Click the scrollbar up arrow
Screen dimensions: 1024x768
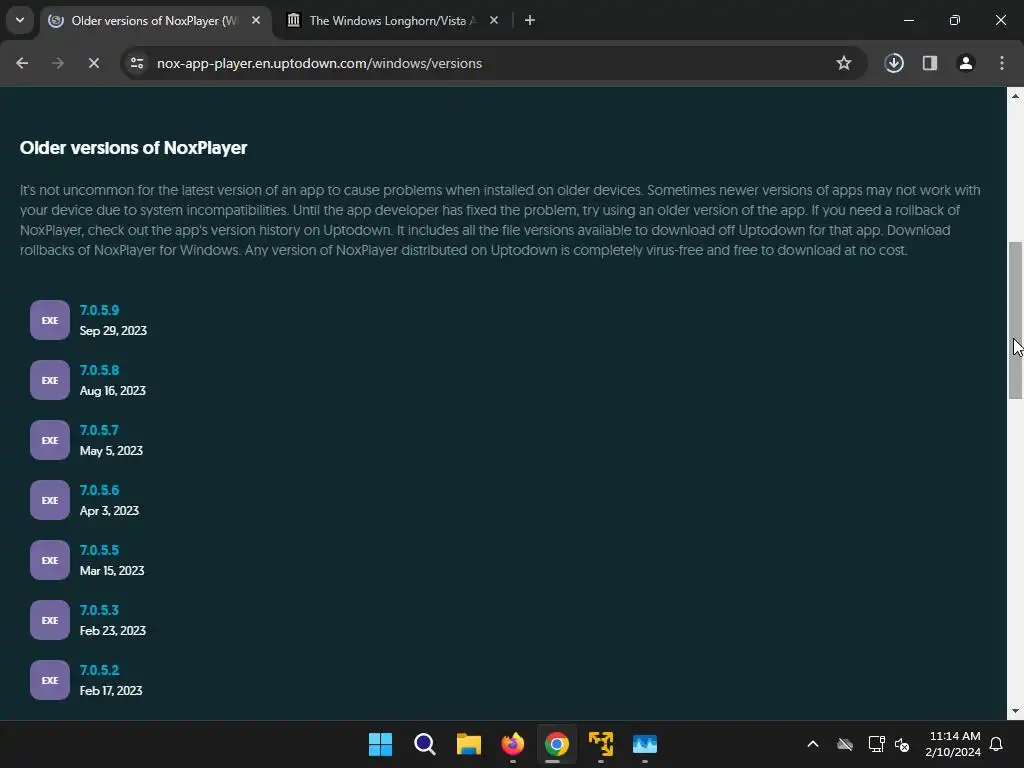point(1015,97)
